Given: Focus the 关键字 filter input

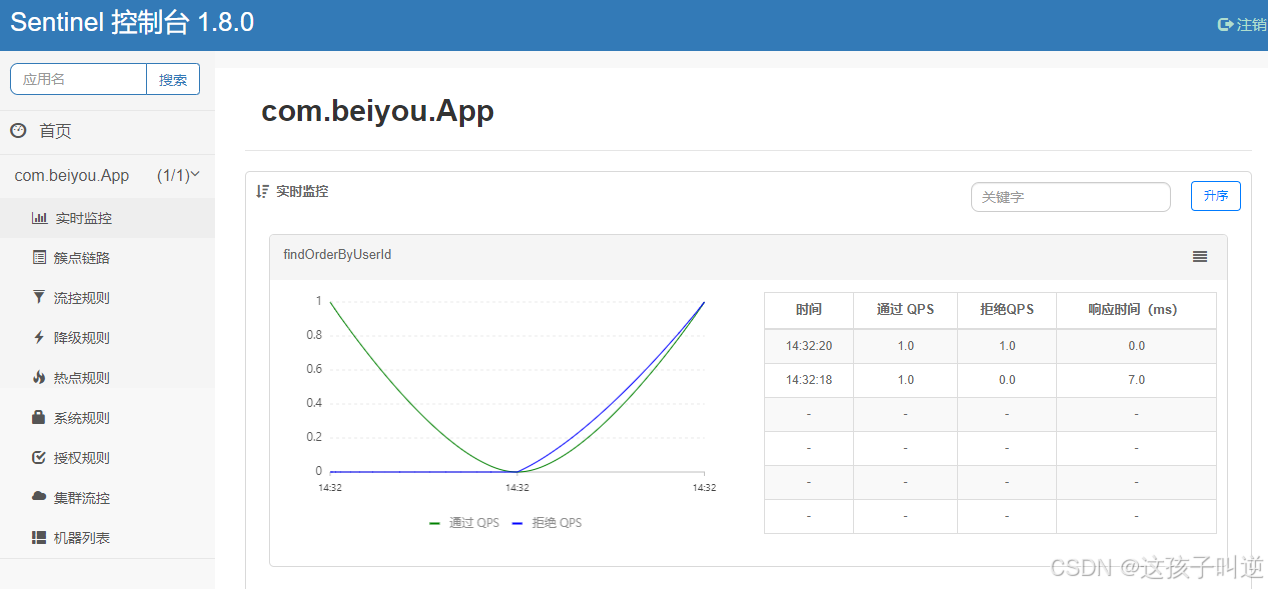Looking at the screenshot, I should [x=1071, y=197].
